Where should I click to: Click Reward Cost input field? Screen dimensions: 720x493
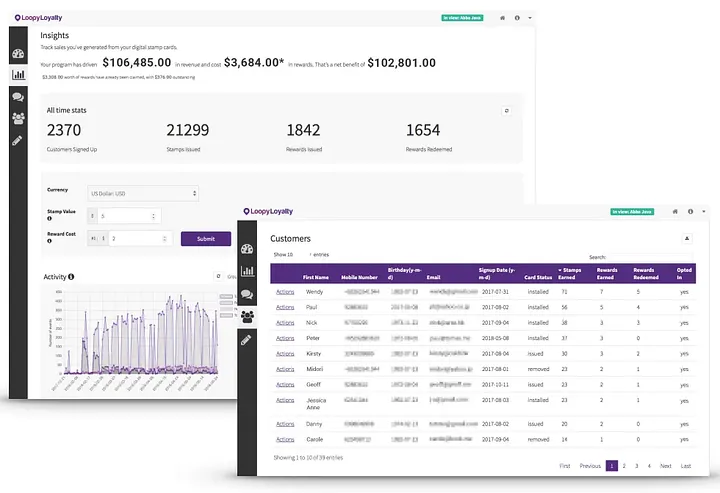(141, 239)
